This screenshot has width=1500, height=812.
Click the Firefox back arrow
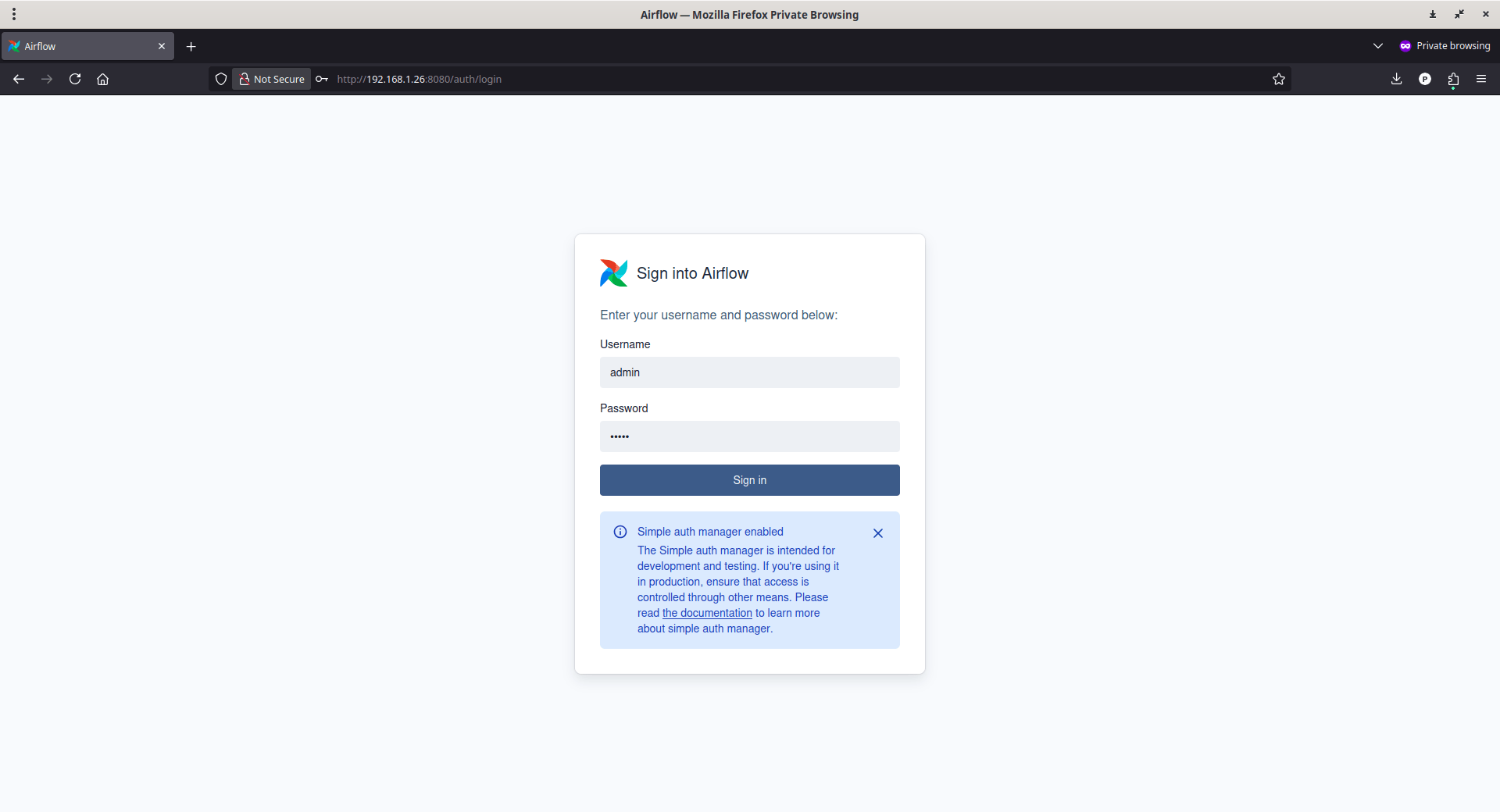[x=19, y=79]
